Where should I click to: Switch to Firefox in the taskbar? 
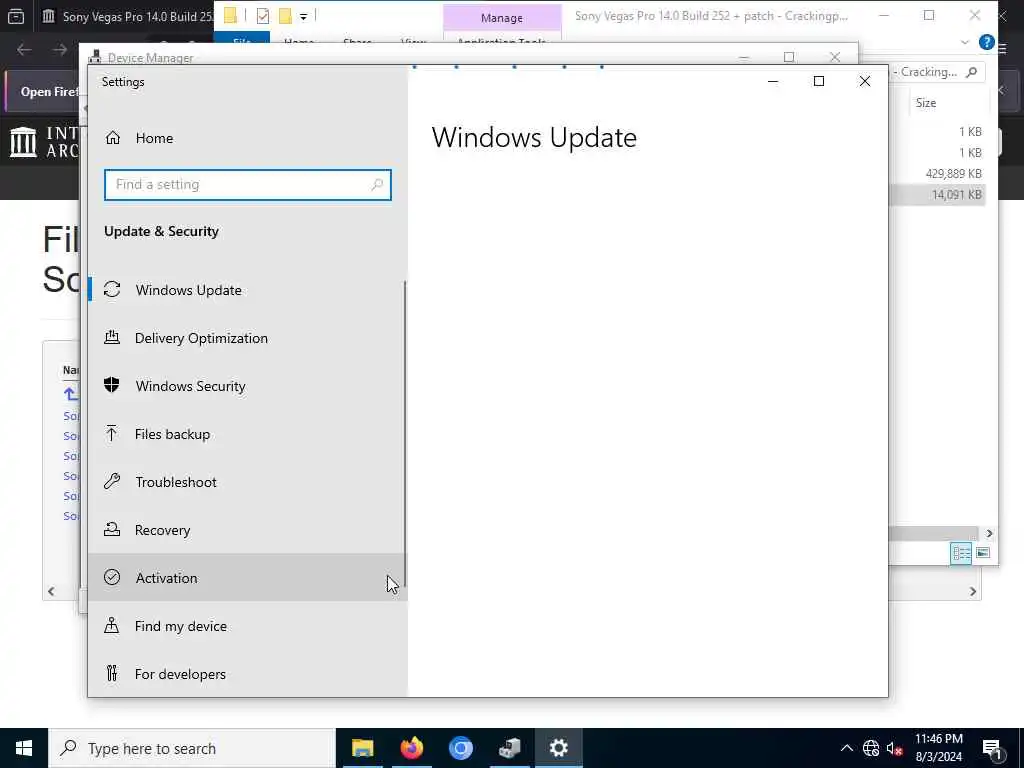[411, 748]
